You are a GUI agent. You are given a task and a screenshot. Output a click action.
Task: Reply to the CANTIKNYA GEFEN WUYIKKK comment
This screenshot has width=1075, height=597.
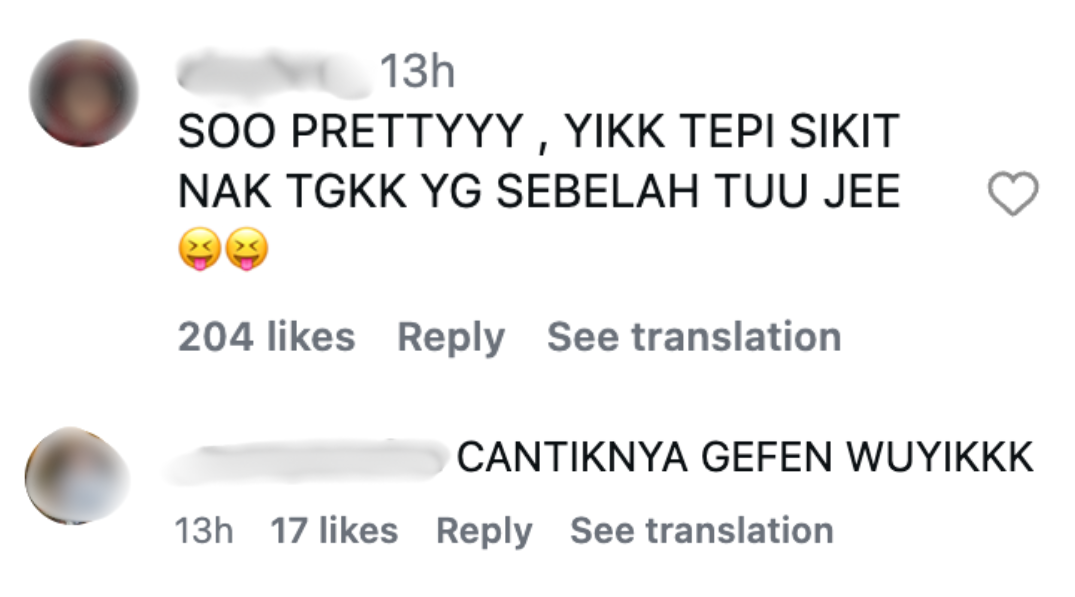tap(487, 529)
